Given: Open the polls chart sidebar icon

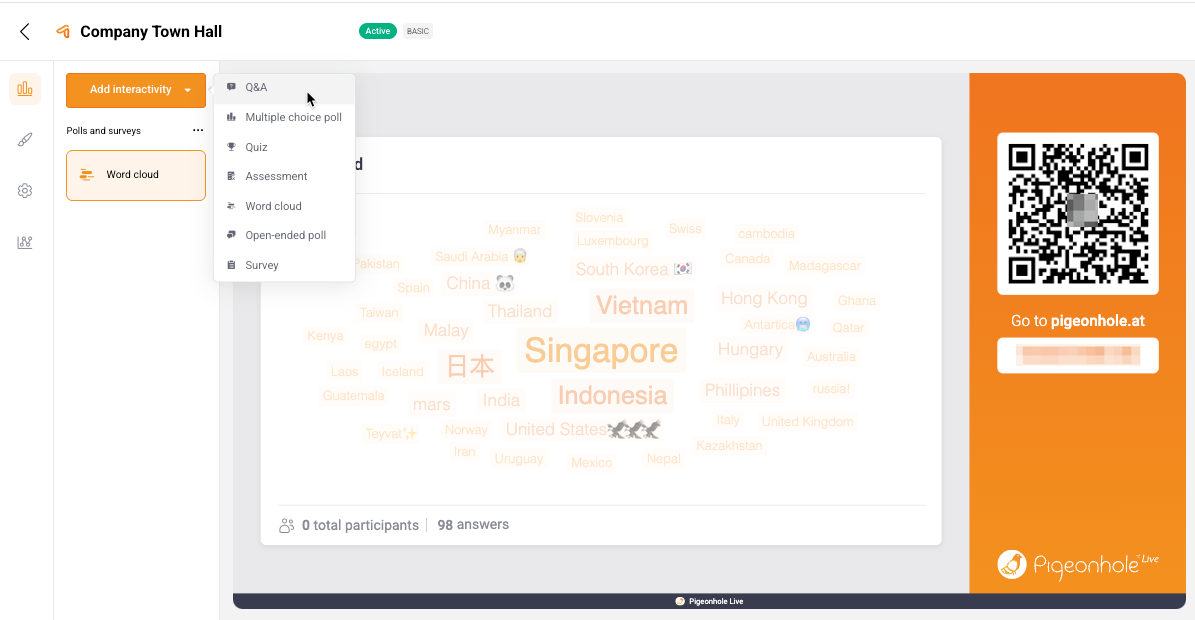Looking at the screenshot, I should [25, 89].
